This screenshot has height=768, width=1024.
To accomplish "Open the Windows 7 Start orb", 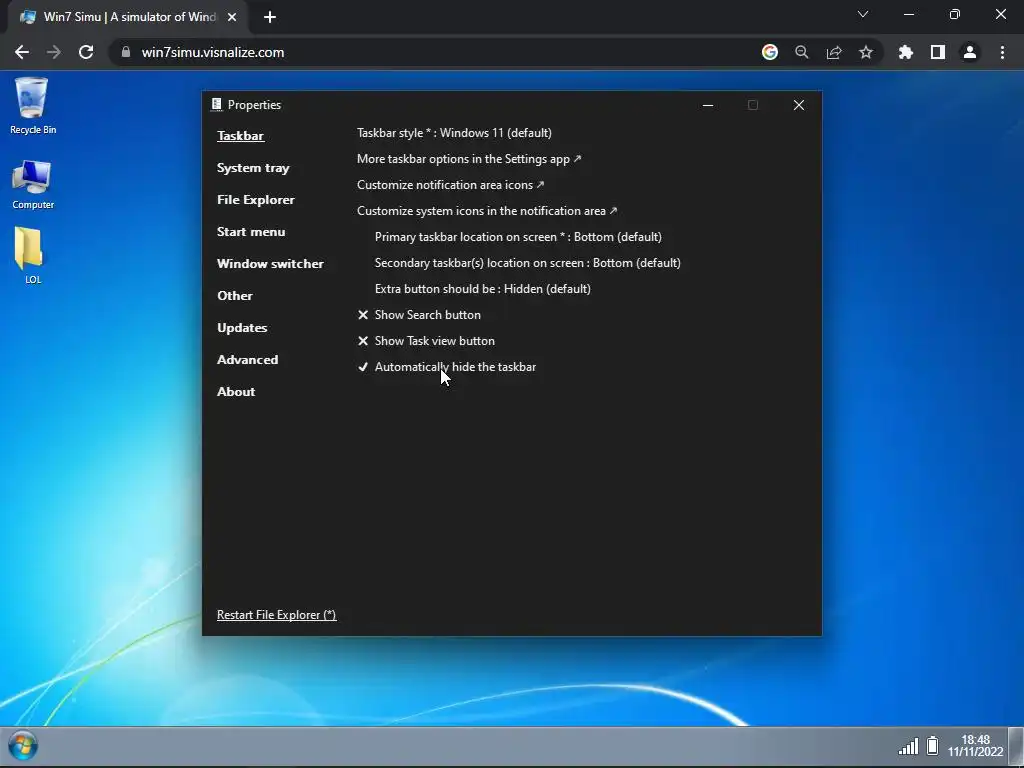I will click(23, 746).
